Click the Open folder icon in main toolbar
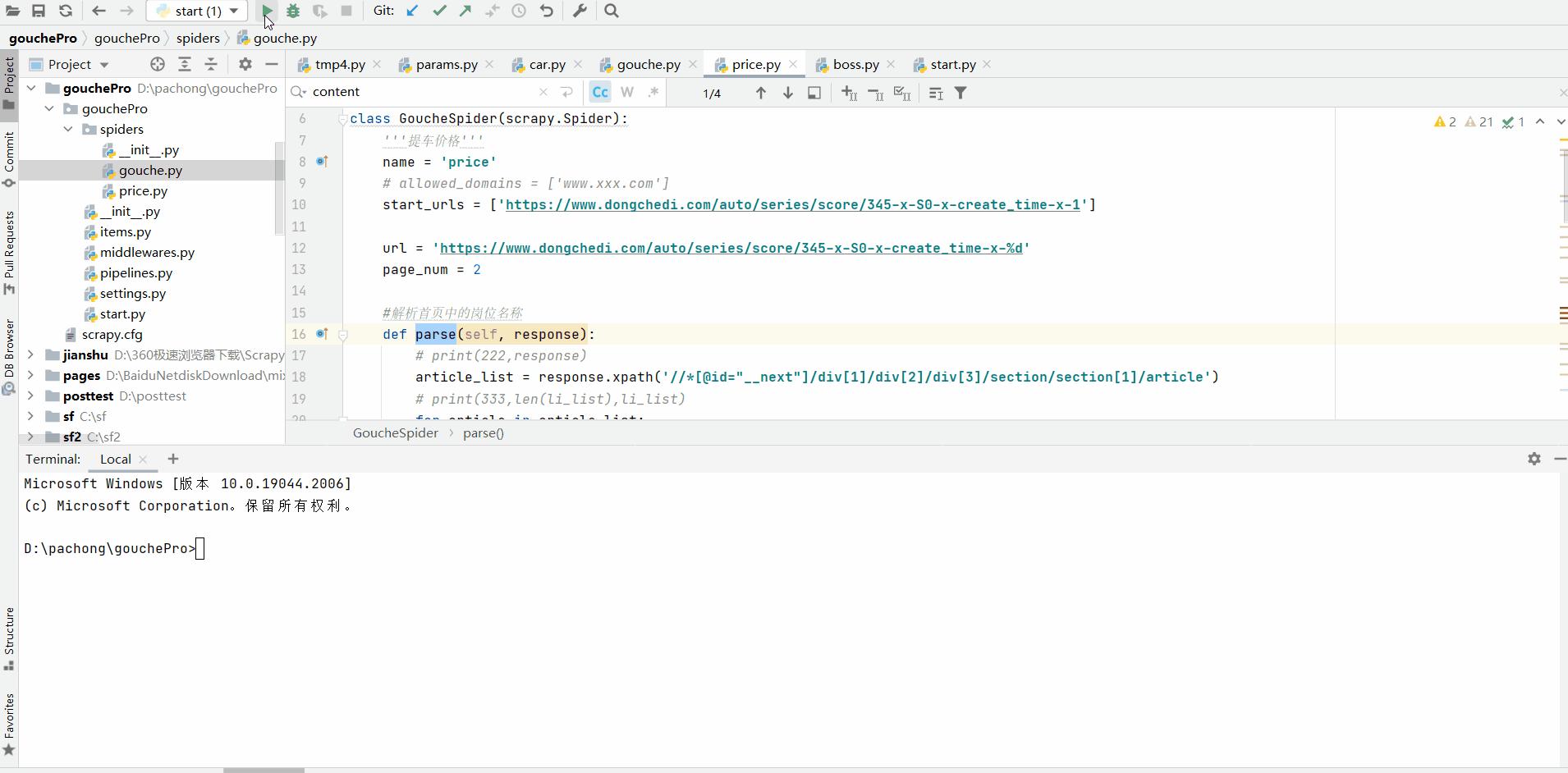The height and width of the screenshot is (773, 1568). (x=12, y=11)
